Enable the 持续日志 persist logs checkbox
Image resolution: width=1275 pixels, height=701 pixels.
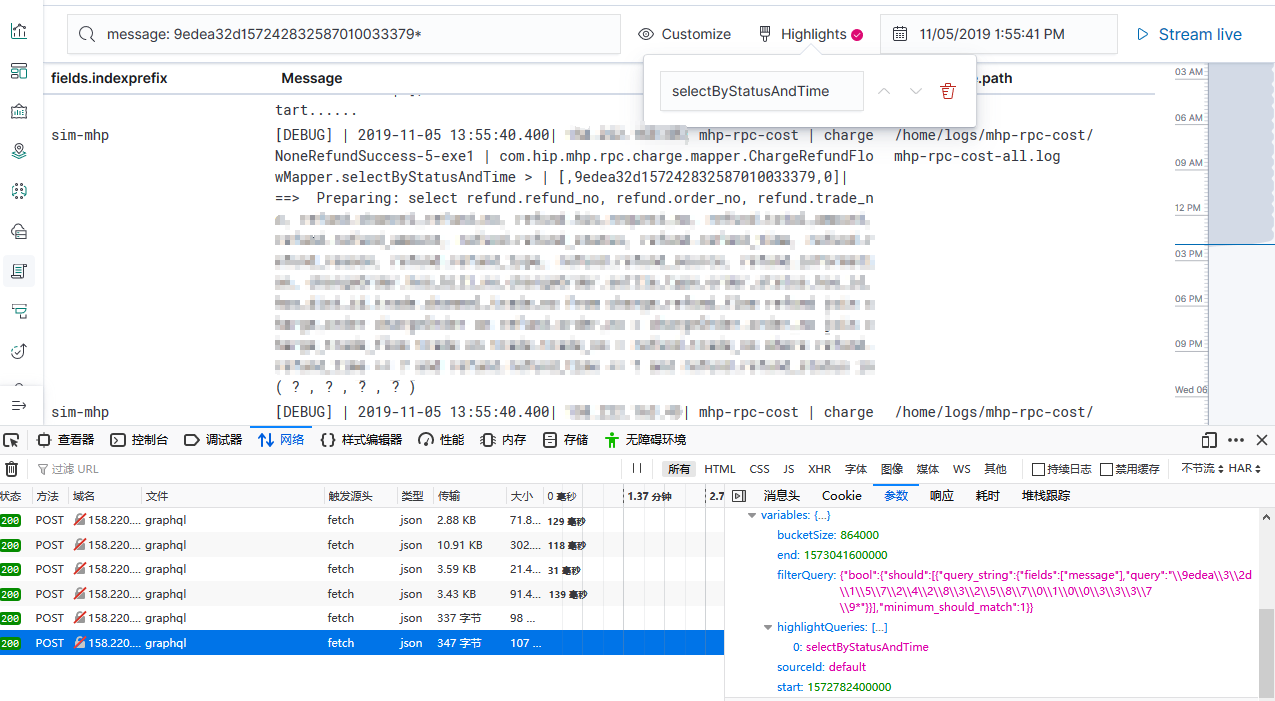point(1038,469)
